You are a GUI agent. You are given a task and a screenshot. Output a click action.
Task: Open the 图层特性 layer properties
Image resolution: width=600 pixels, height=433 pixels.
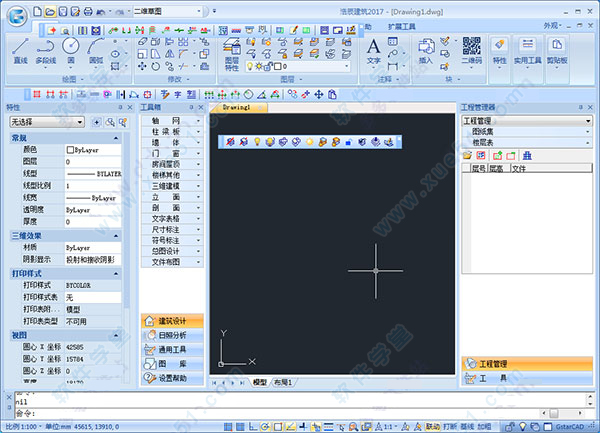pos(231,53)
